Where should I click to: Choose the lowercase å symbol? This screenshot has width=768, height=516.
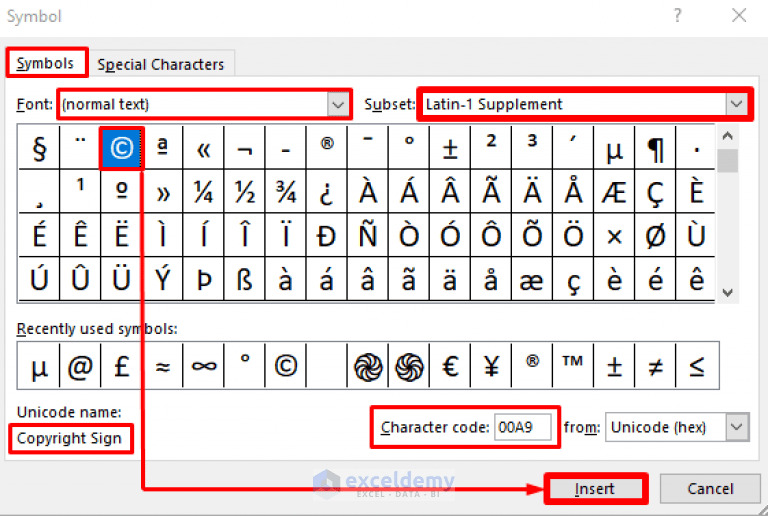(491, 279)
